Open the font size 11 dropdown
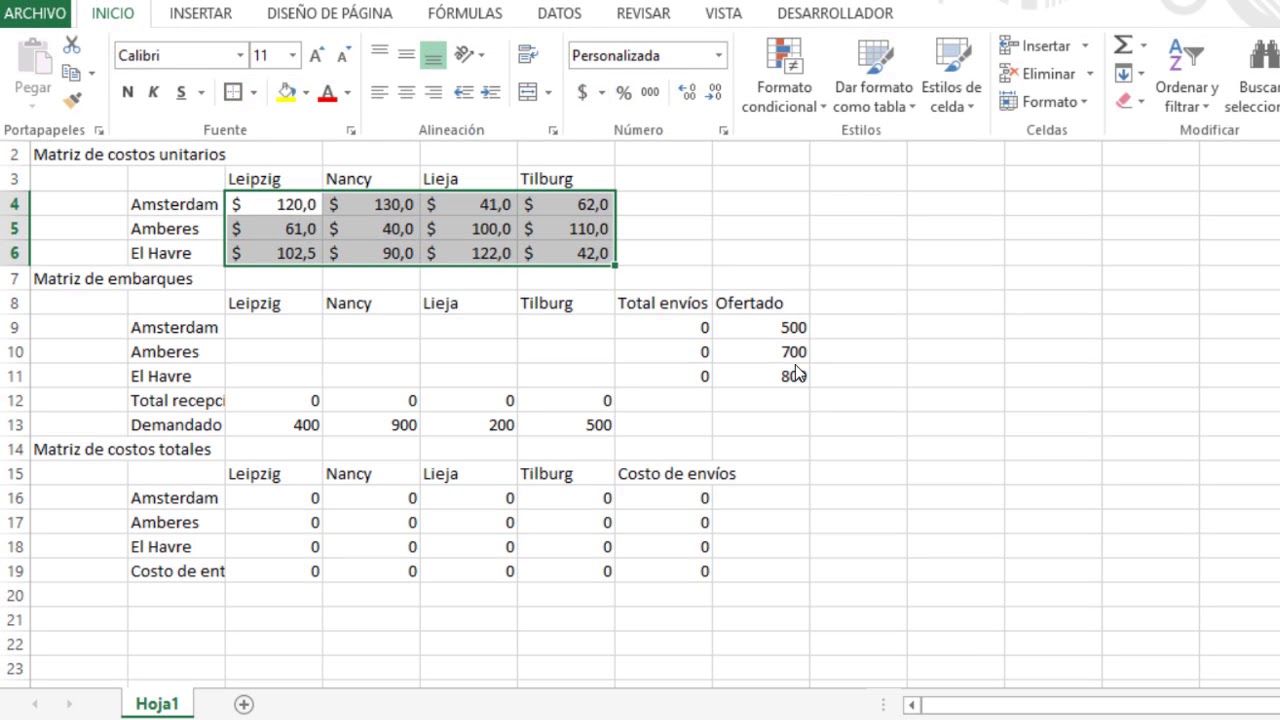1280x720 pixels. coord(292,56)
